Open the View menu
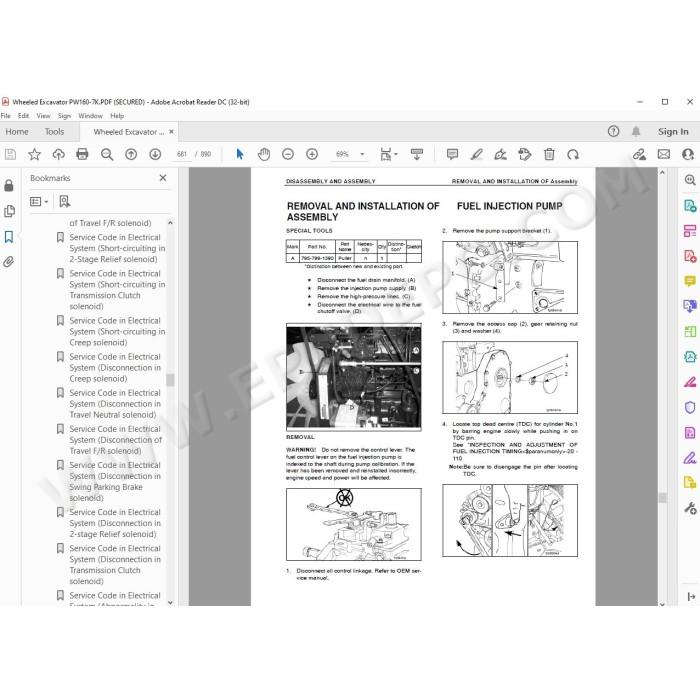This screenshot has width=700, height=700. [x=43, y=116]
